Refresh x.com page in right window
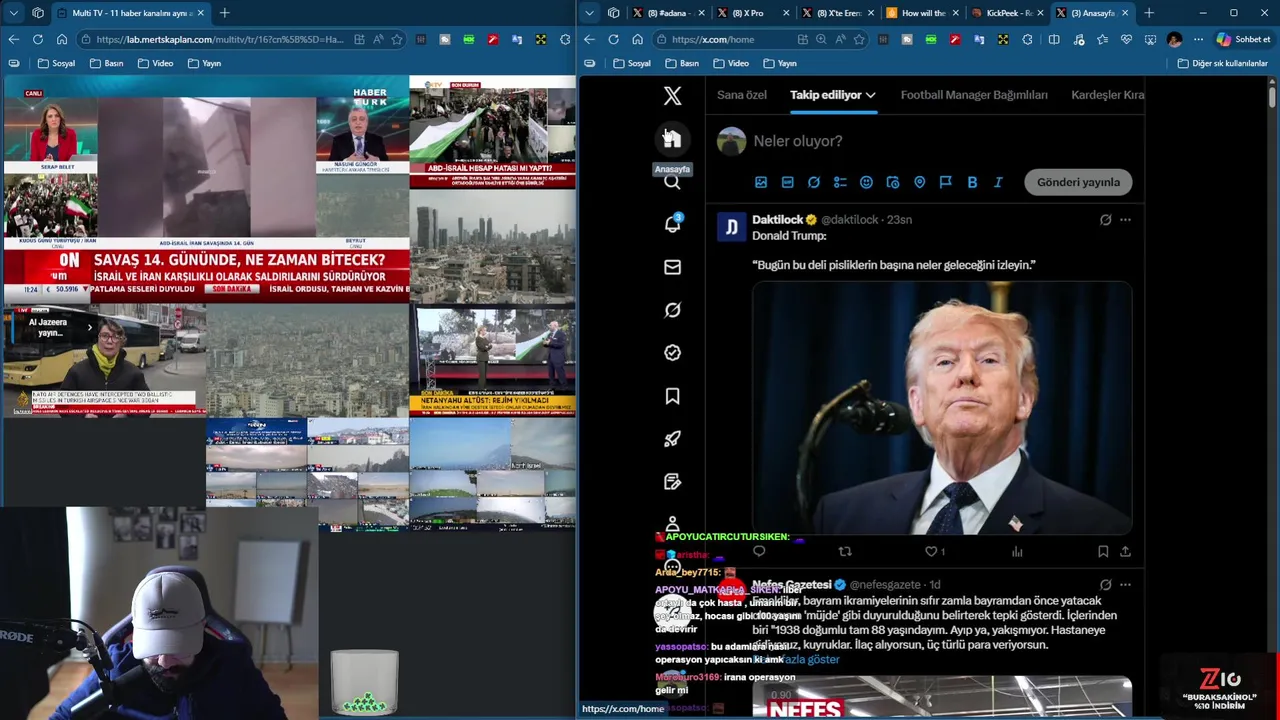This screenshot has height=720, width=1280. pos(613,39)
